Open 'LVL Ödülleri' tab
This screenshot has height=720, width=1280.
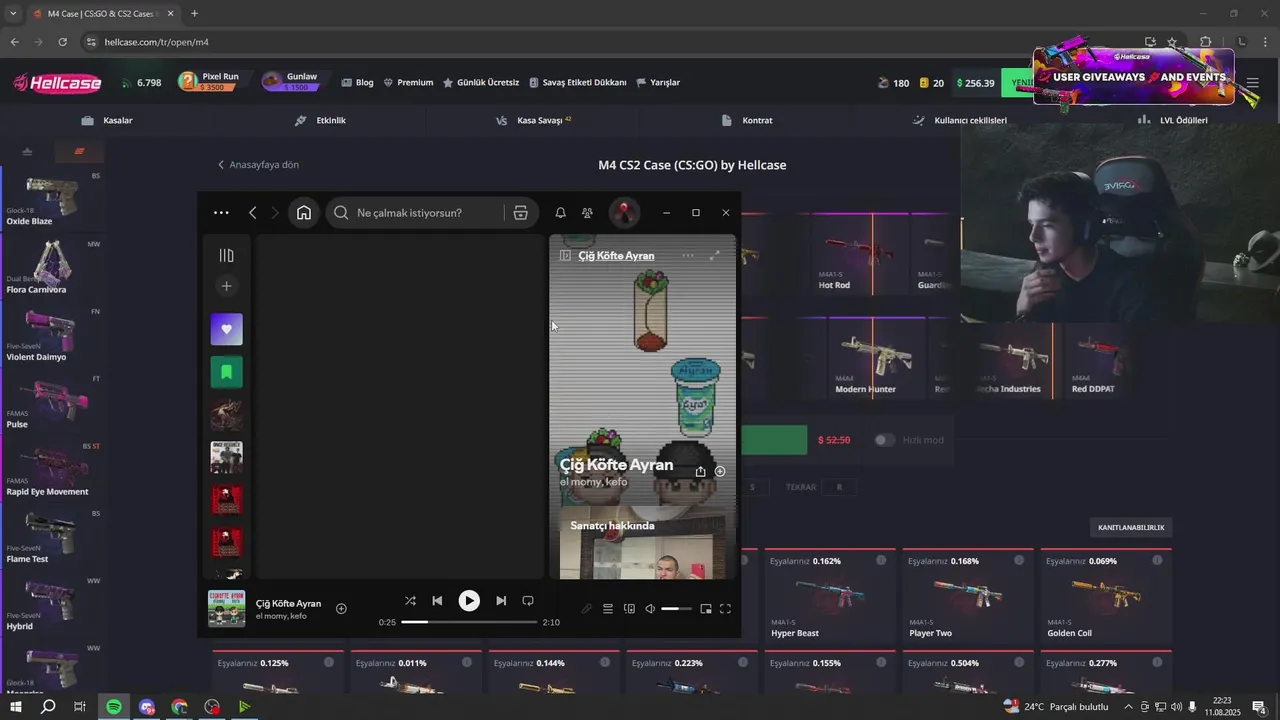point(1173,120)
